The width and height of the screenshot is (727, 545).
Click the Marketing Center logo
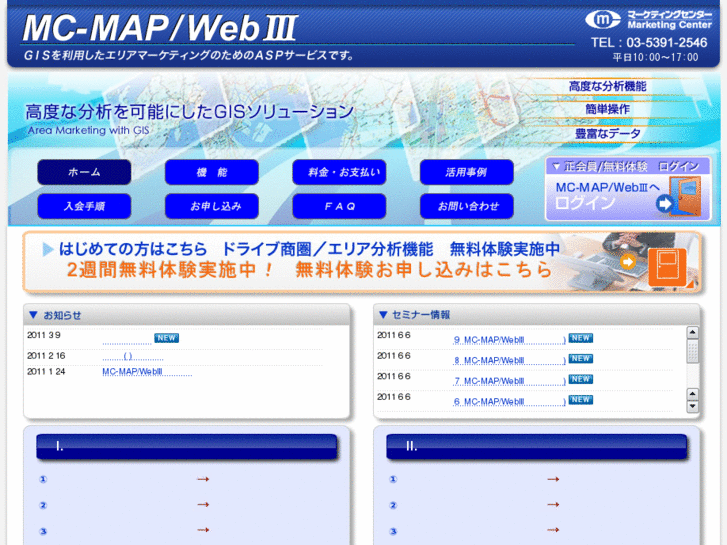648,19
